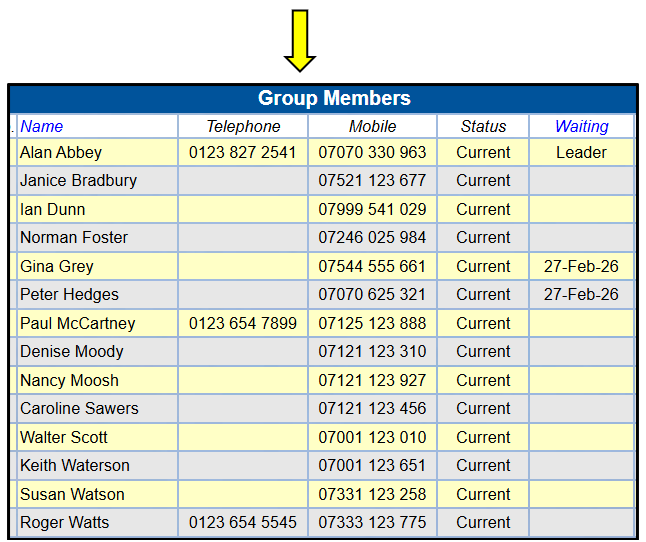Click Gina Grey's waiting date 27-Feb-26

pyautogui.click(x=581, y=266)
